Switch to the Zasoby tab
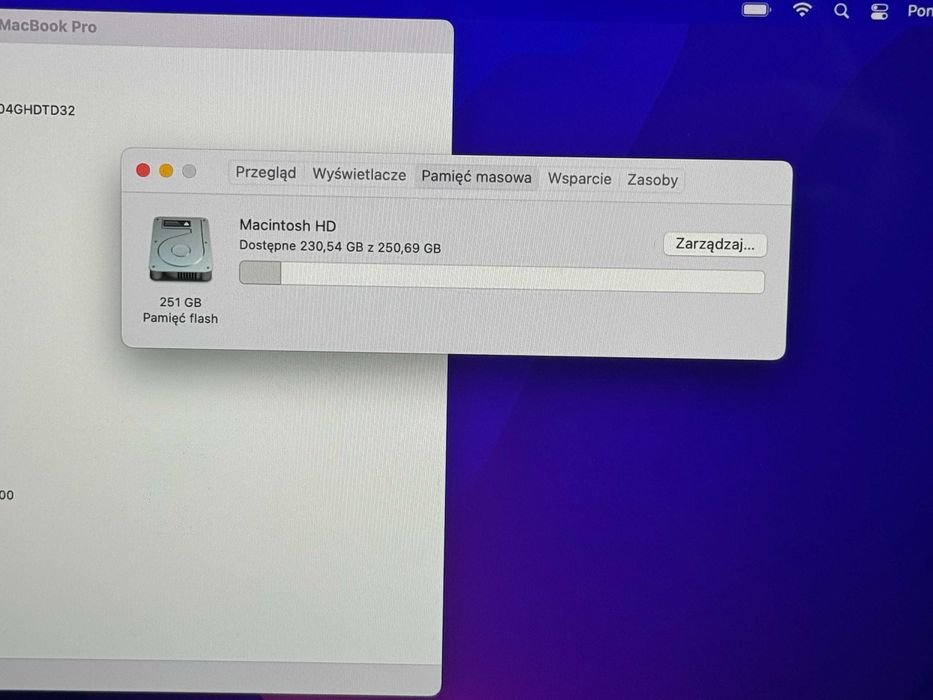 pos(652,180)
